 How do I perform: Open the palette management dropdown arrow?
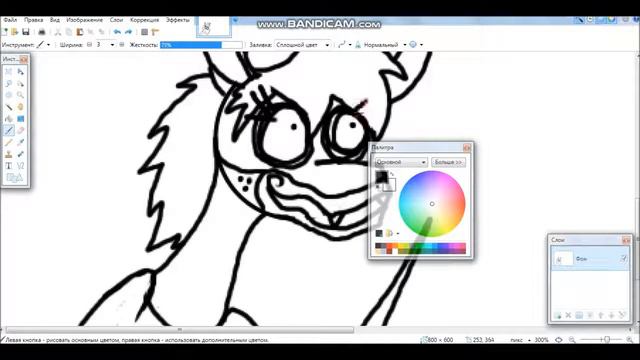[398, 233]
